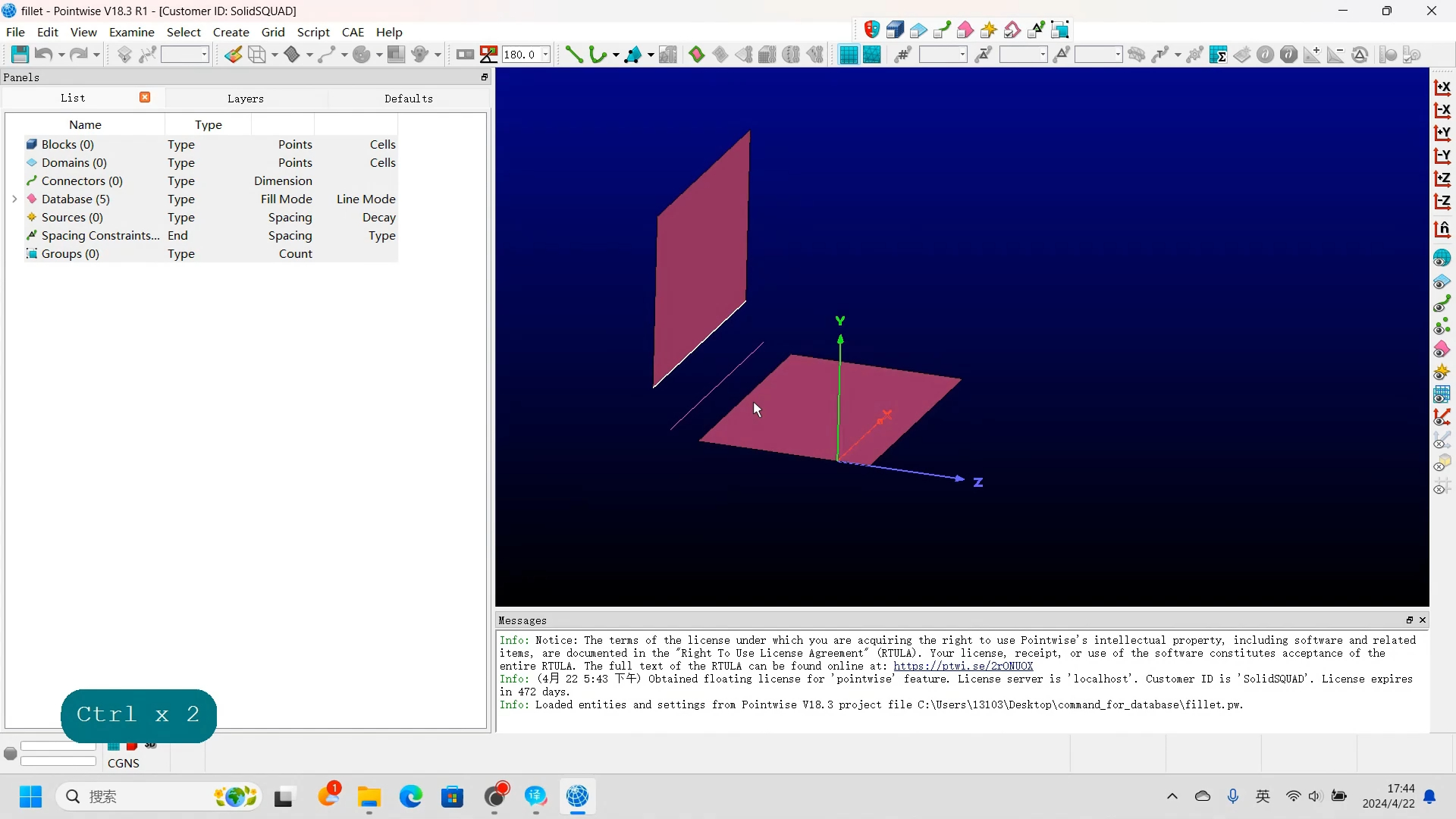The image size is (1456, 819).
Task: Select structured grid type icon
Action: pyautogui.click(x=848, y=54)
